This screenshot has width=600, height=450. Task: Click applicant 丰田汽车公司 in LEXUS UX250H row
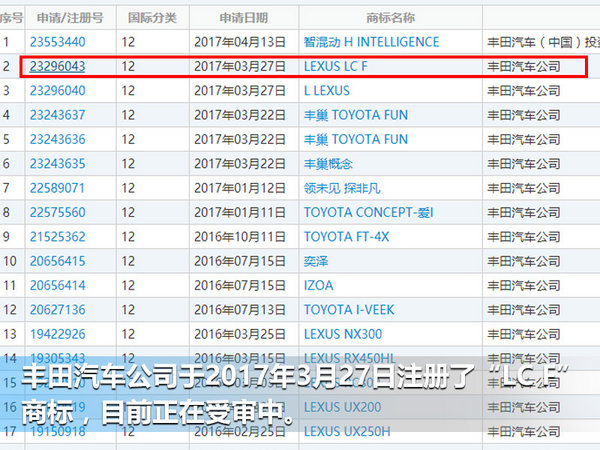click(523, 432)
